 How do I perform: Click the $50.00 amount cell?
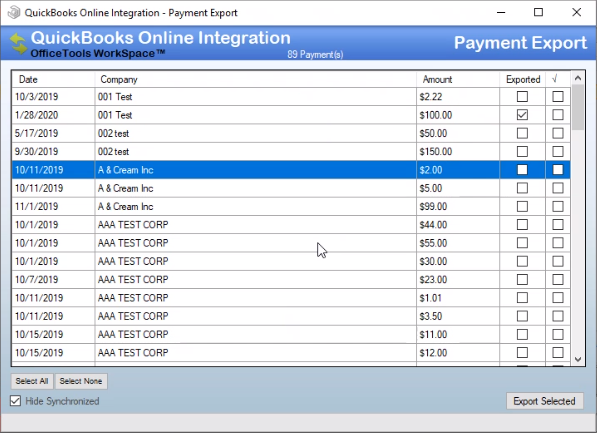pyautogui.click(x=458, y=133)
